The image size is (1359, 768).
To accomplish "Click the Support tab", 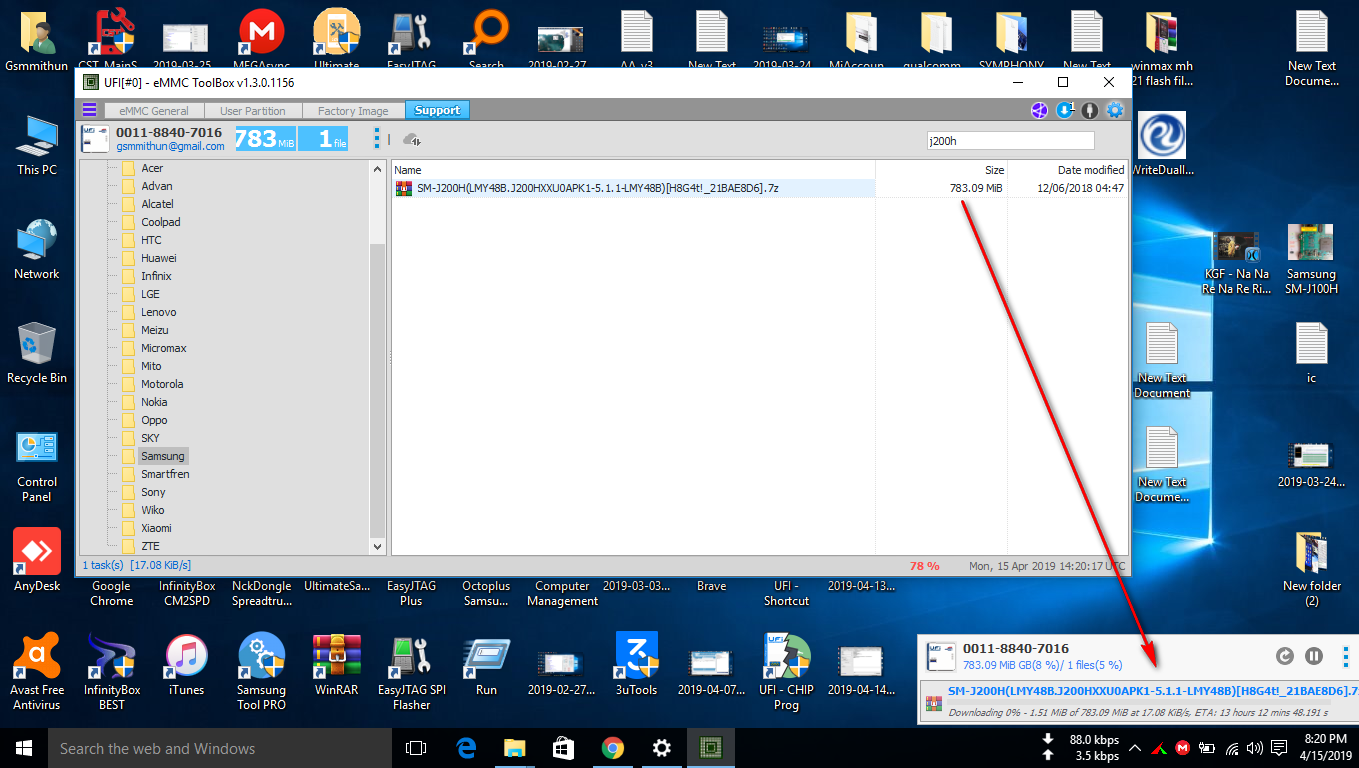I will [x=437, y=111].
